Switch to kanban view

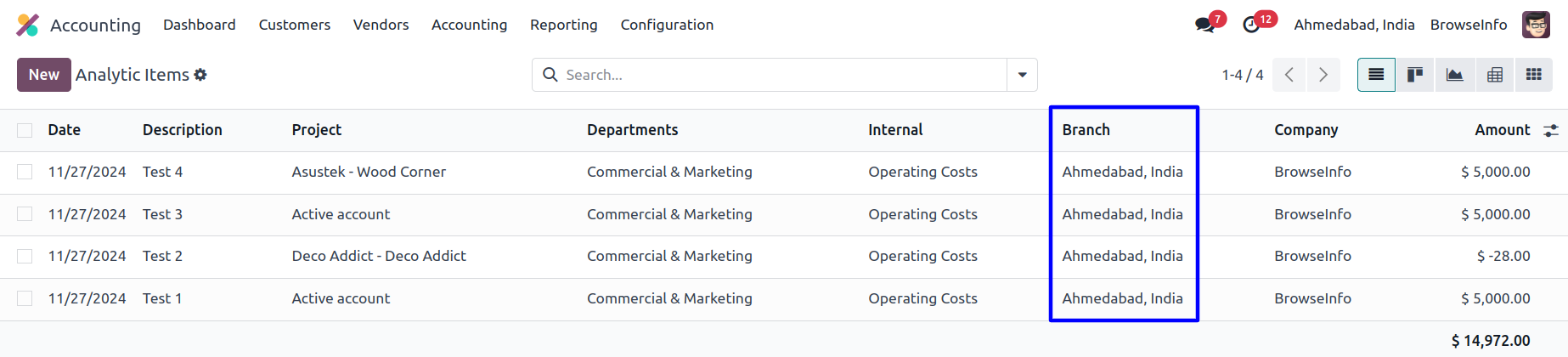[x=1415, y=75]
